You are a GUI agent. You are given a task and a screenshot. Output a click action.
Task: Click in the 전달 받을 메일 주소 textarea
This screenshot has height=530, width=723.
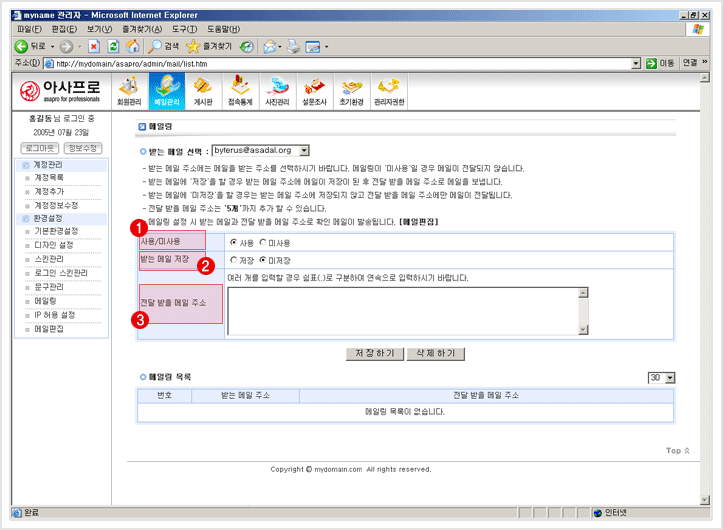[x=400, y=310]
